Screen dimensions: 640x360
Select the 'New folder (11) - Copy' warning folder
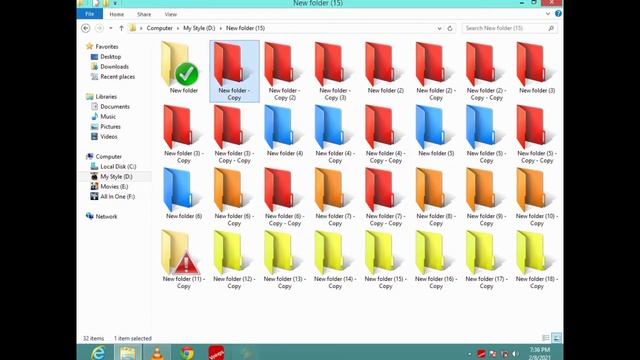coord(181,253)
